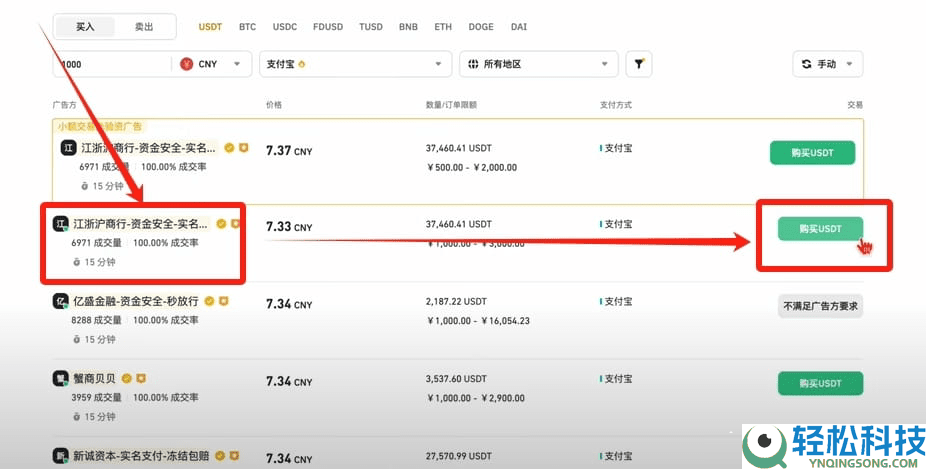Click shield badge next to 新诚资本
Viewport: 926px width, 469px height.
coord(234,456)
